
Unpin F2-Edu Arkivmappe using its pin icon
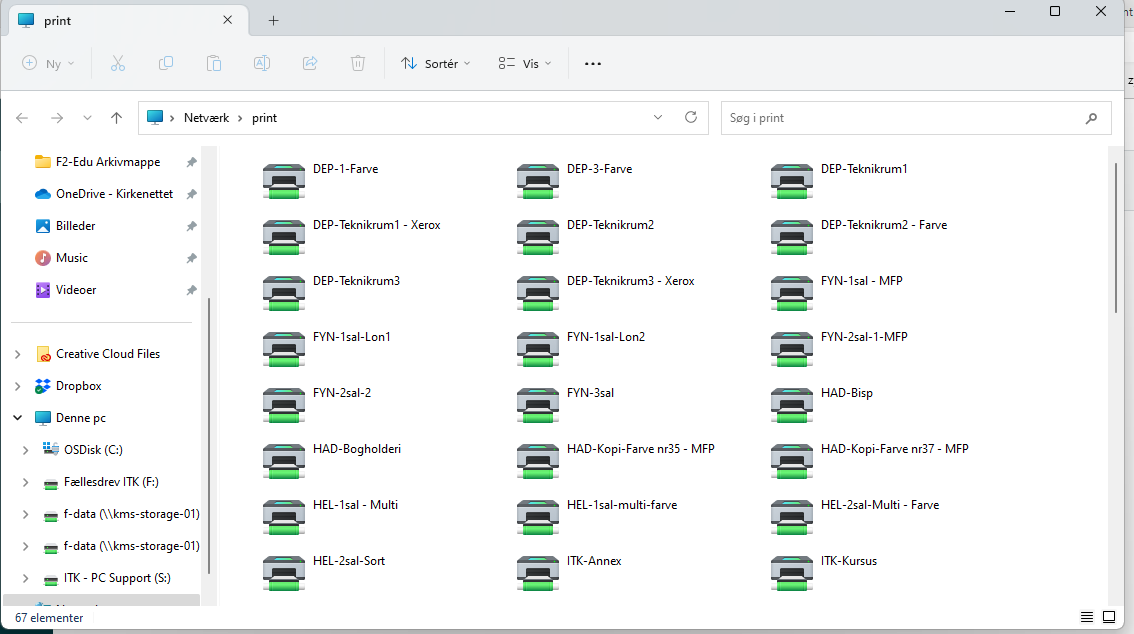coord(191,163)
